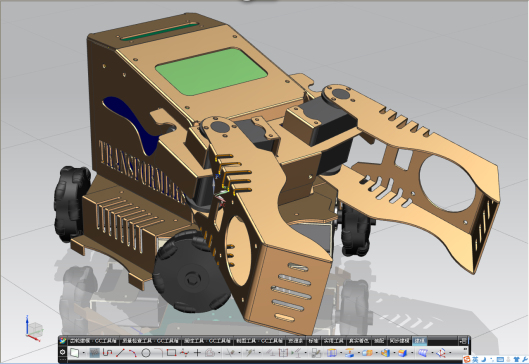
Task: Select the Extrude feature tool
Action: click(332, 353)
